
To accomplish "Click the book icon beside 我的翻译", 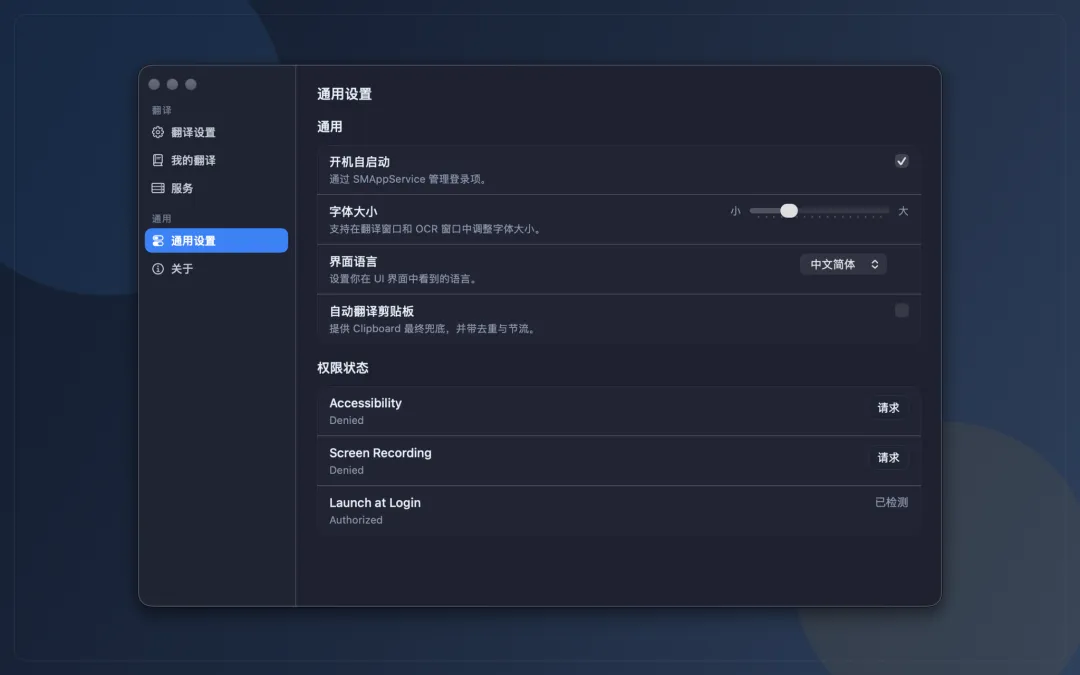I will tap(158, 160).
